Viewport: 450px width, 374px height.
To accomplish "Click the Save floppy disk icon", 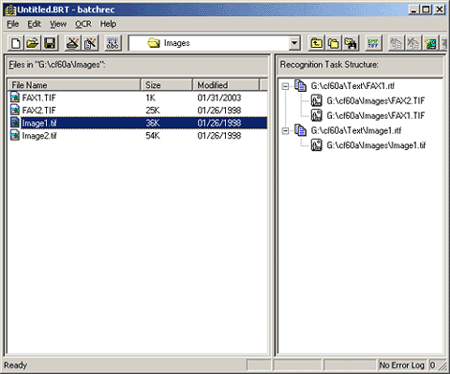I will (50, 43).
